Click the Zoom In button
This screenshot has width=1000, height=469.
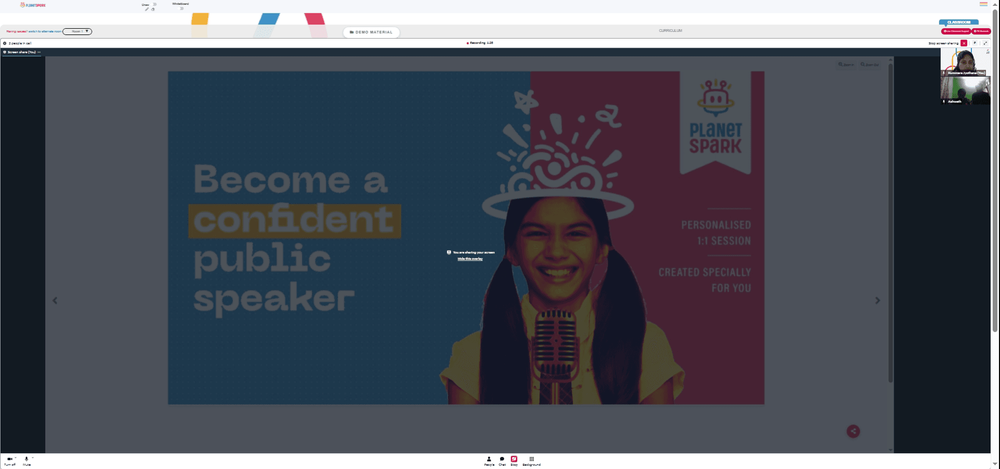pyautogui.click(x=847, y=64)
